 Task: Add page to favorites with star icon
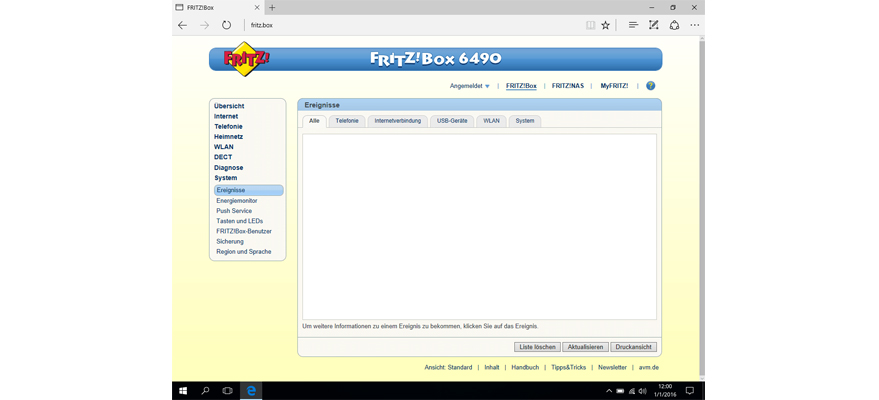click(605, 25)
